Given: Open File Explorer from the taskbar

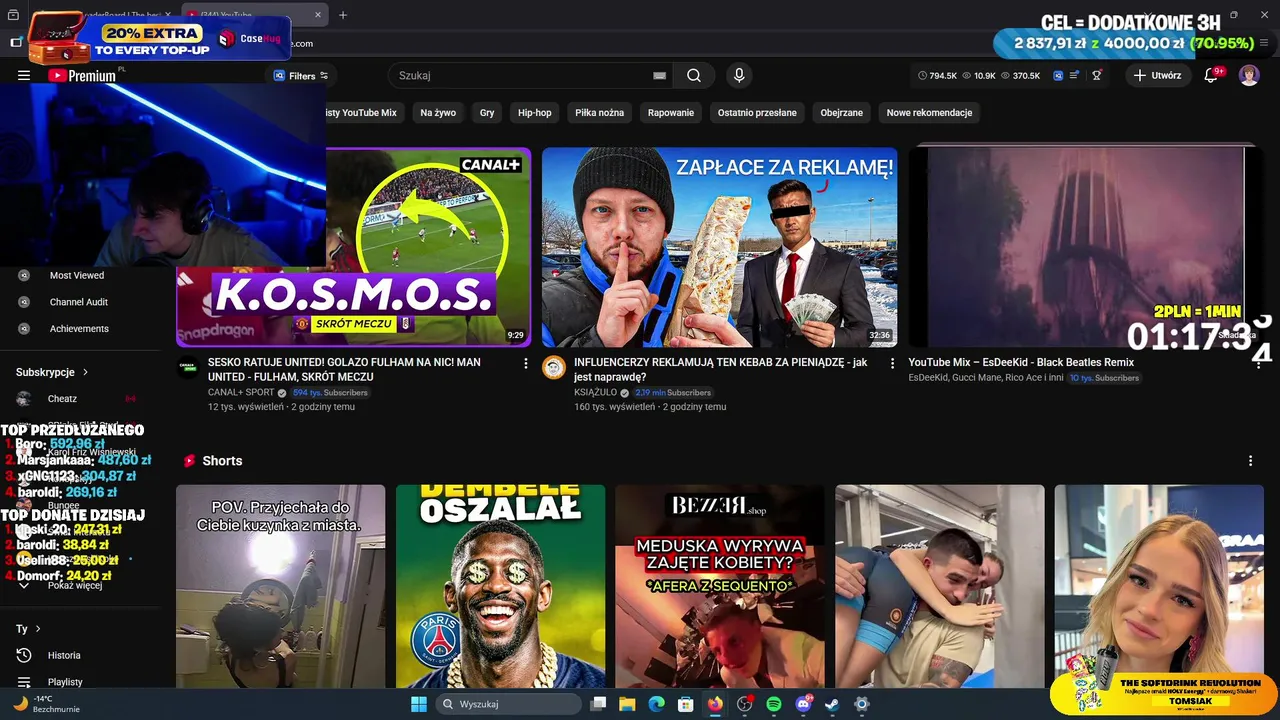Looking at the screenshot, I should (x=627, y=704).
